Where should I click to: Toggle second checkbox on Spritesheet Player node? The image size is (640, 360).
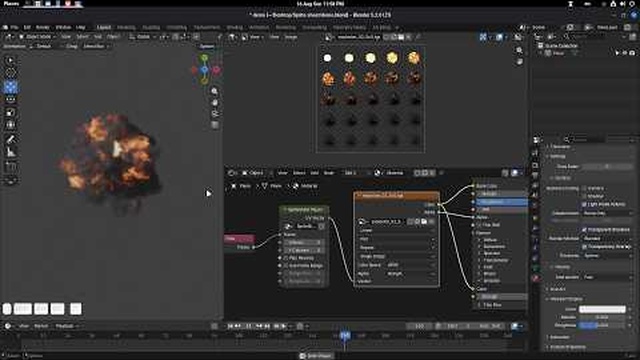coord(286,266)
